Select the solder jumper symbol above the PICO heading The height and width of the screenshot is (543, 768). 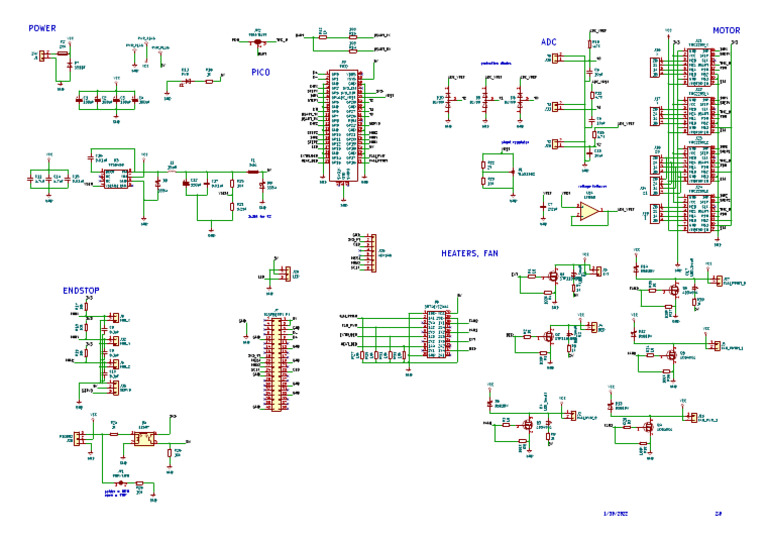coord(258,43)
